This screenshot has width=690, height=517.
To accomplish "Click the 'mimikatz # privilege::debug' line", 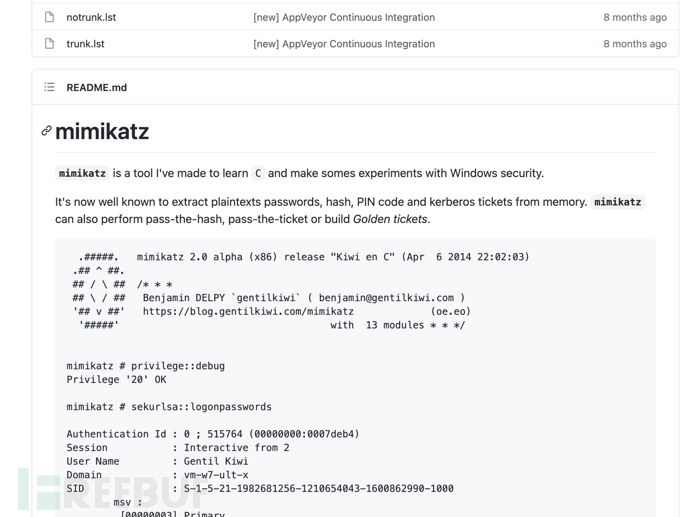I will [x=146, y=366].
